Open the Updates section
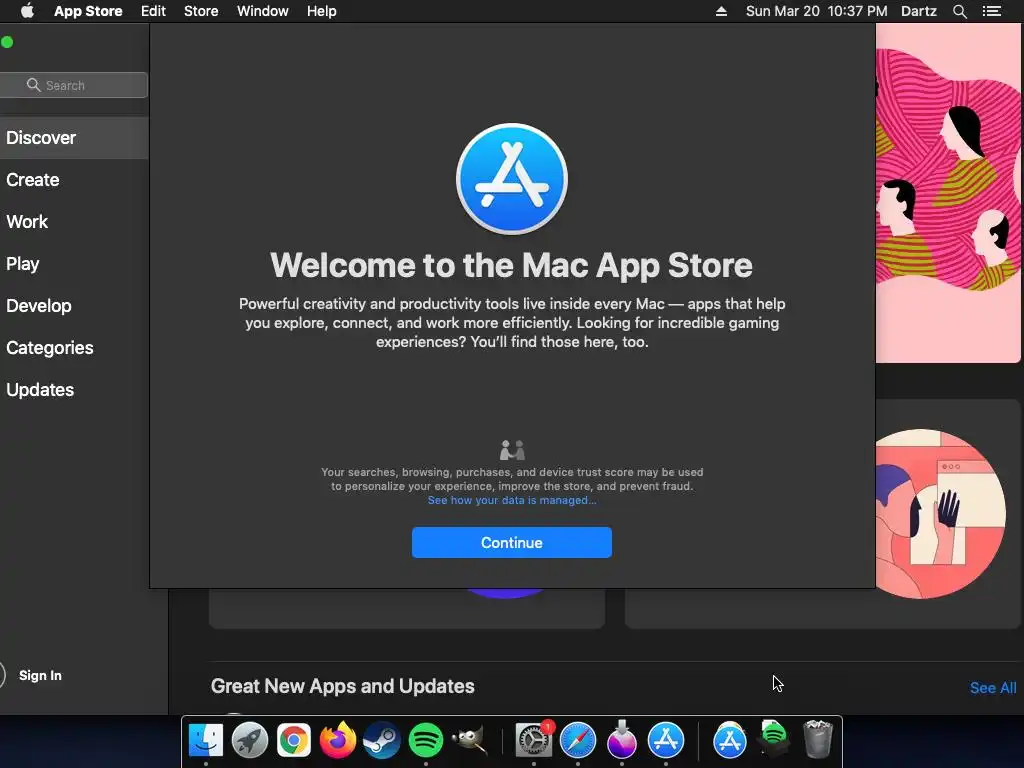The width and height of the screenshot is (1024, 768). (x=40, y=390)
